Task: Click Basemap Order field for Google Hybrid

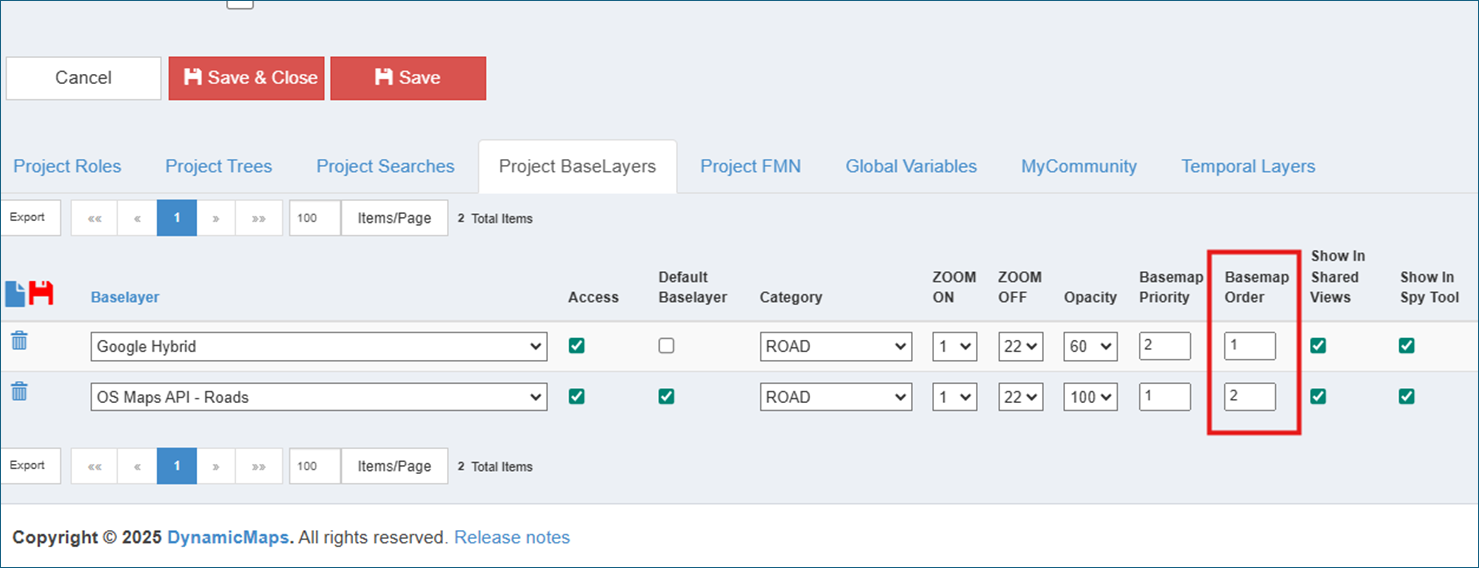Action: 1250,346
